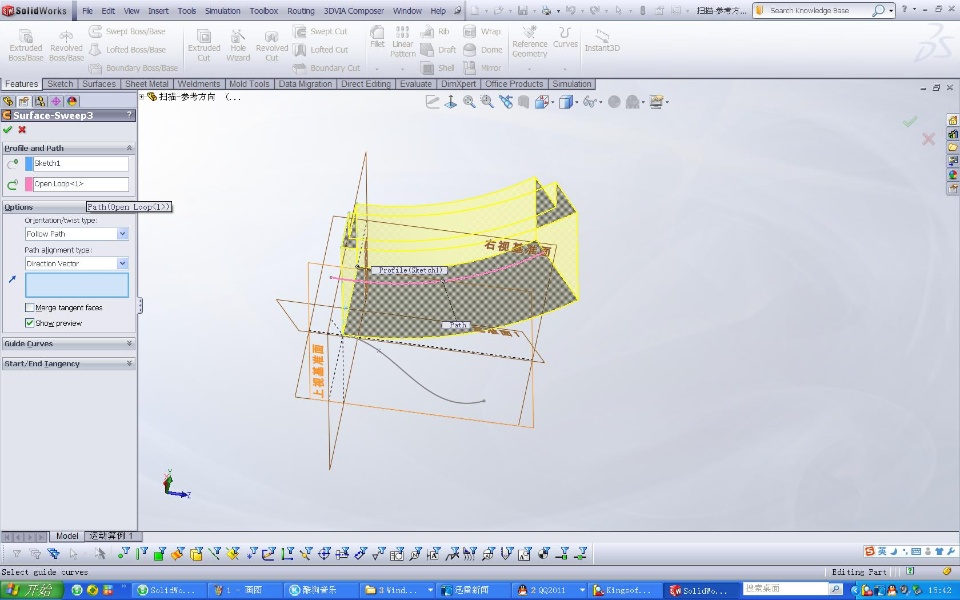This screenshot has height=600, width=960.
Task: Open the FeatureManager design tree panel icon
Action: 8,101
